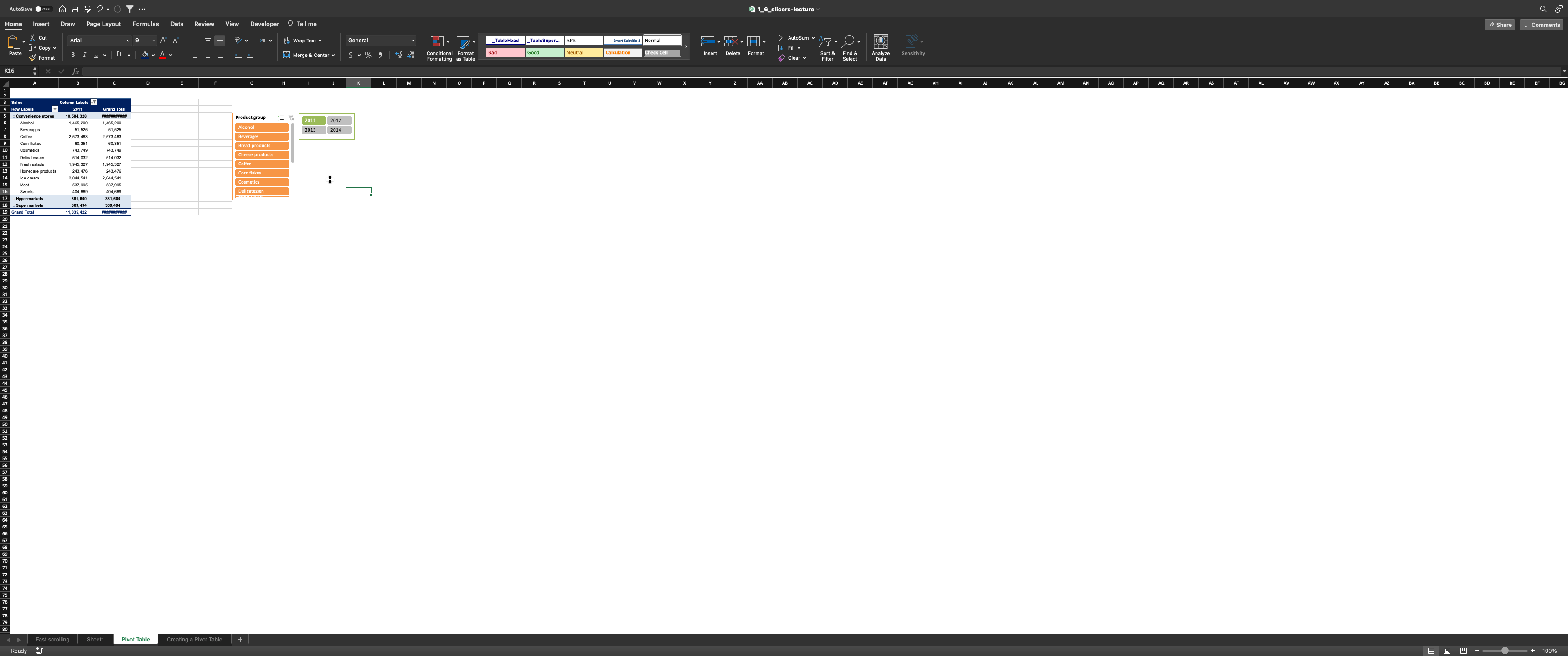
Task: Toggle Multi-Select icon in Product group slicer
Action: coord(281,118)
